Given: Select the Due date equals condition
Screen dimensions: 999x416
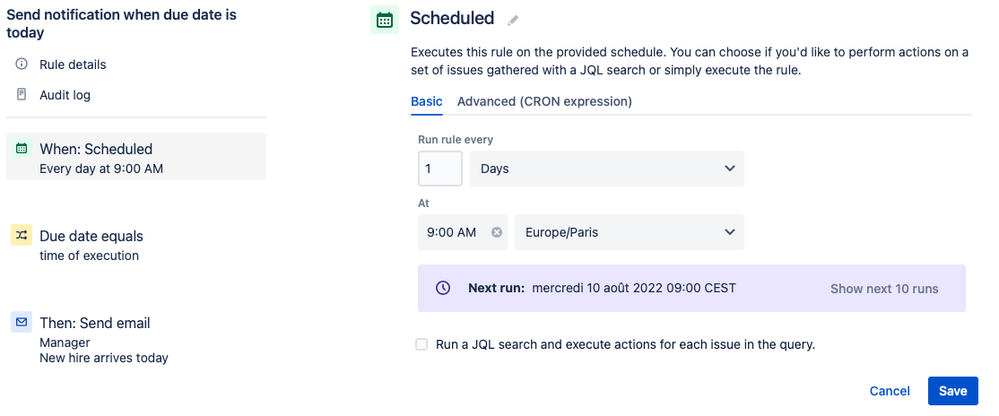Looking at the screenshot, I should (91, 237).
